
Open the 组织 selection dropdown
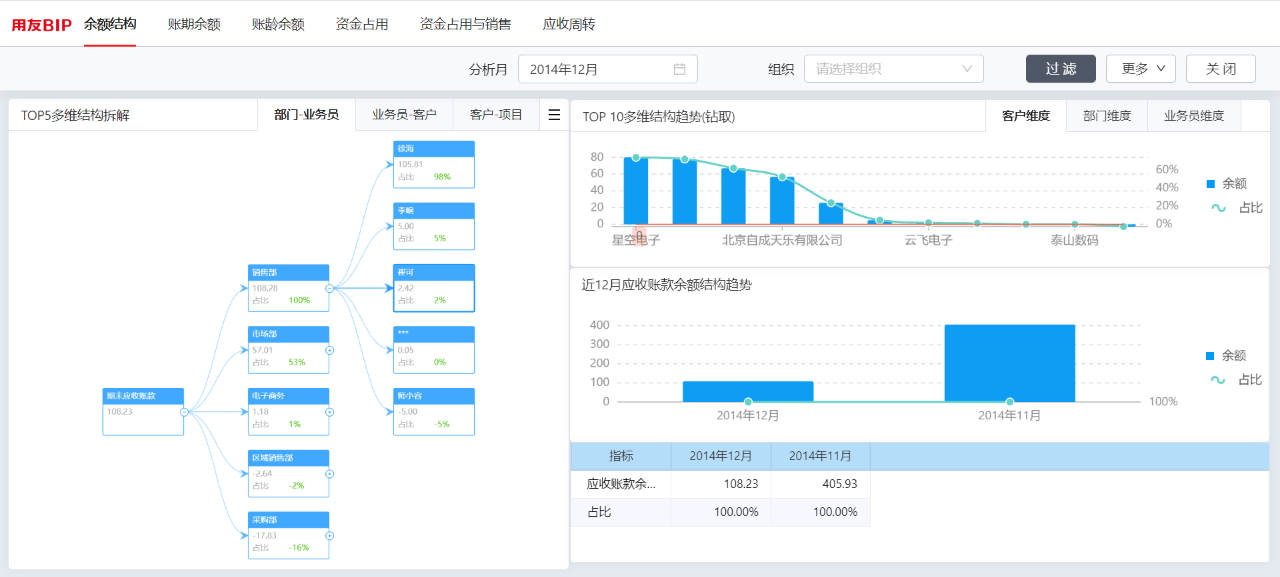tap(893, 69)
